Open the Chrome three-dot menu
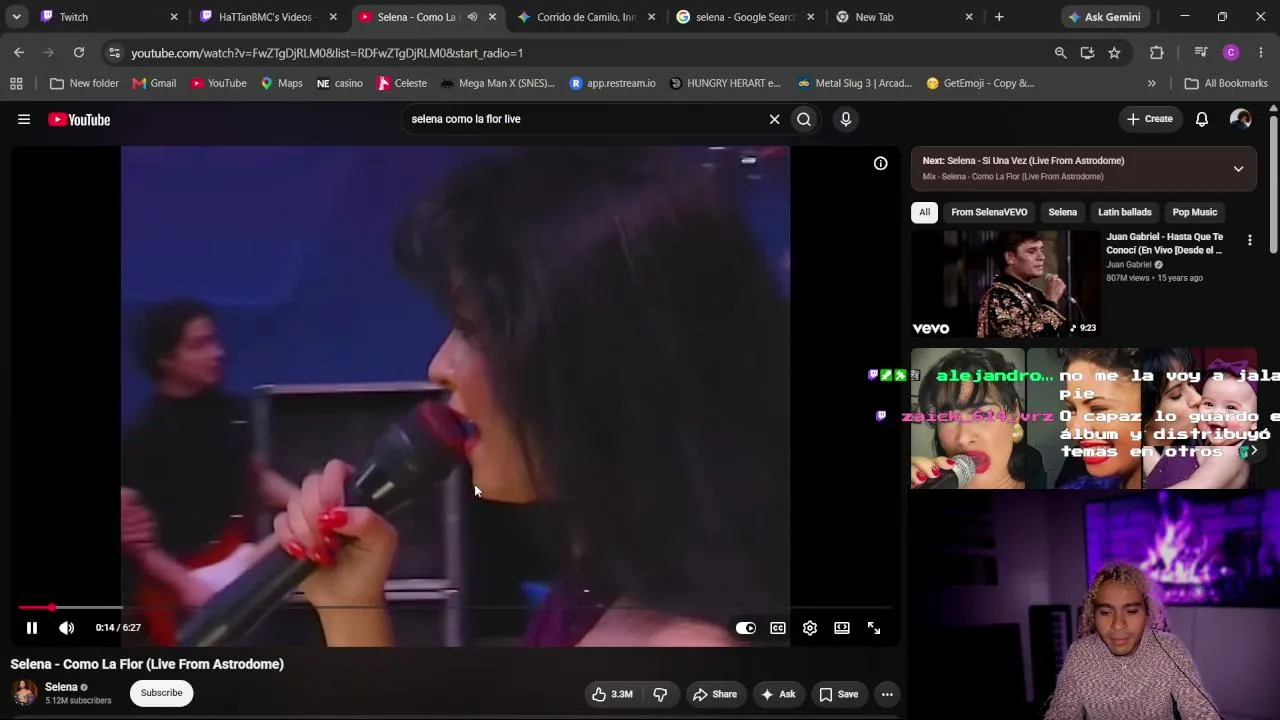This screenshot has width=1280, height=720. point(1260,53)
